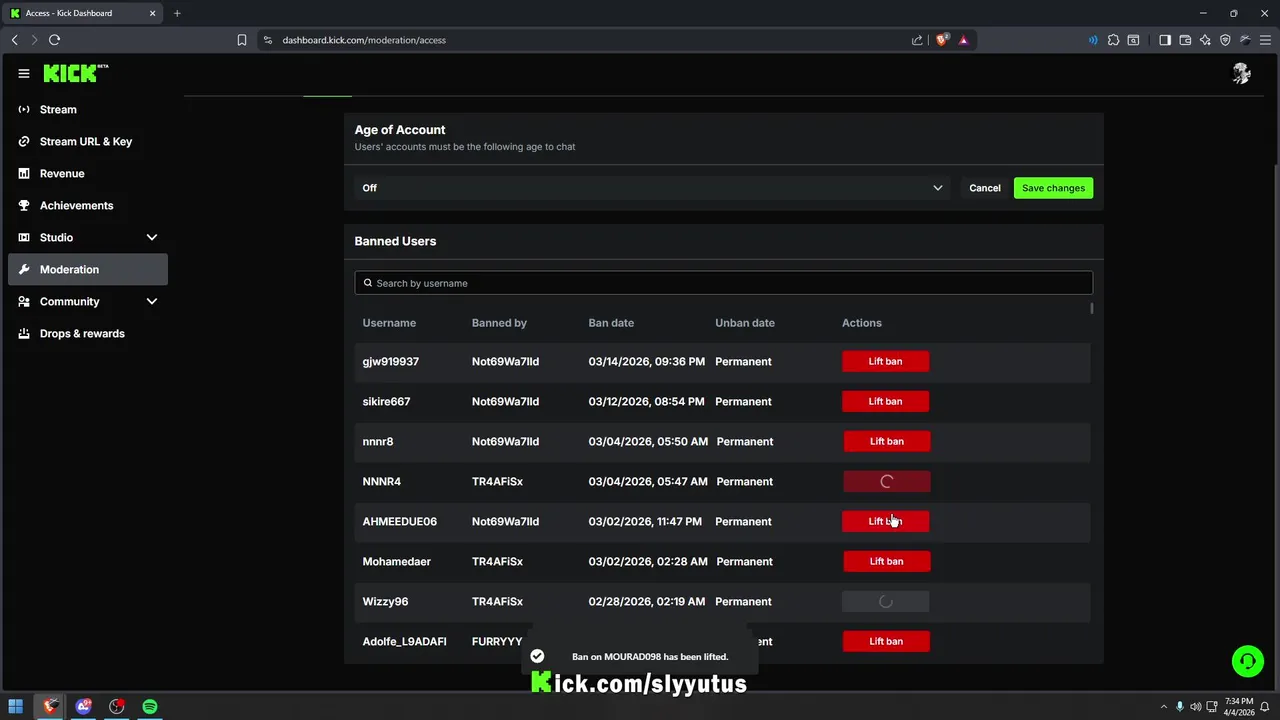The height and width of the screenshot is (720, 1280).
Task: Bookmark this page icon
Action: pyautogui.click(x=242, y=40)
